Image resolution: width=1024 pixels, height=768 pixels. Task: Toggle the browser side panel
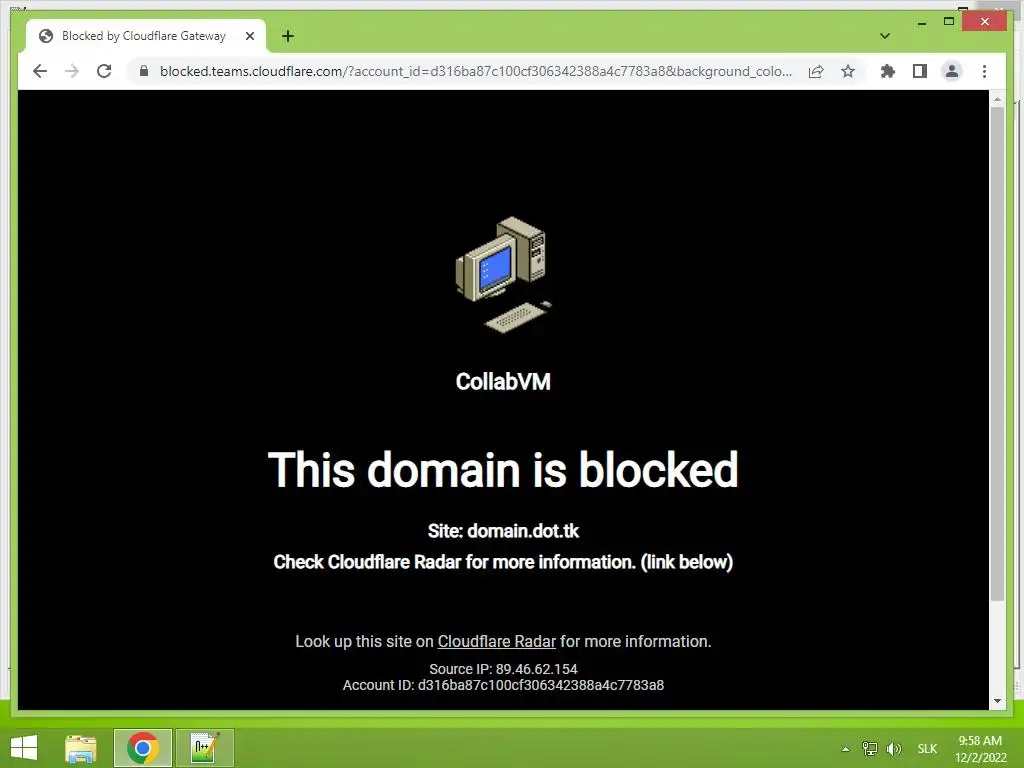pos(920,71)
